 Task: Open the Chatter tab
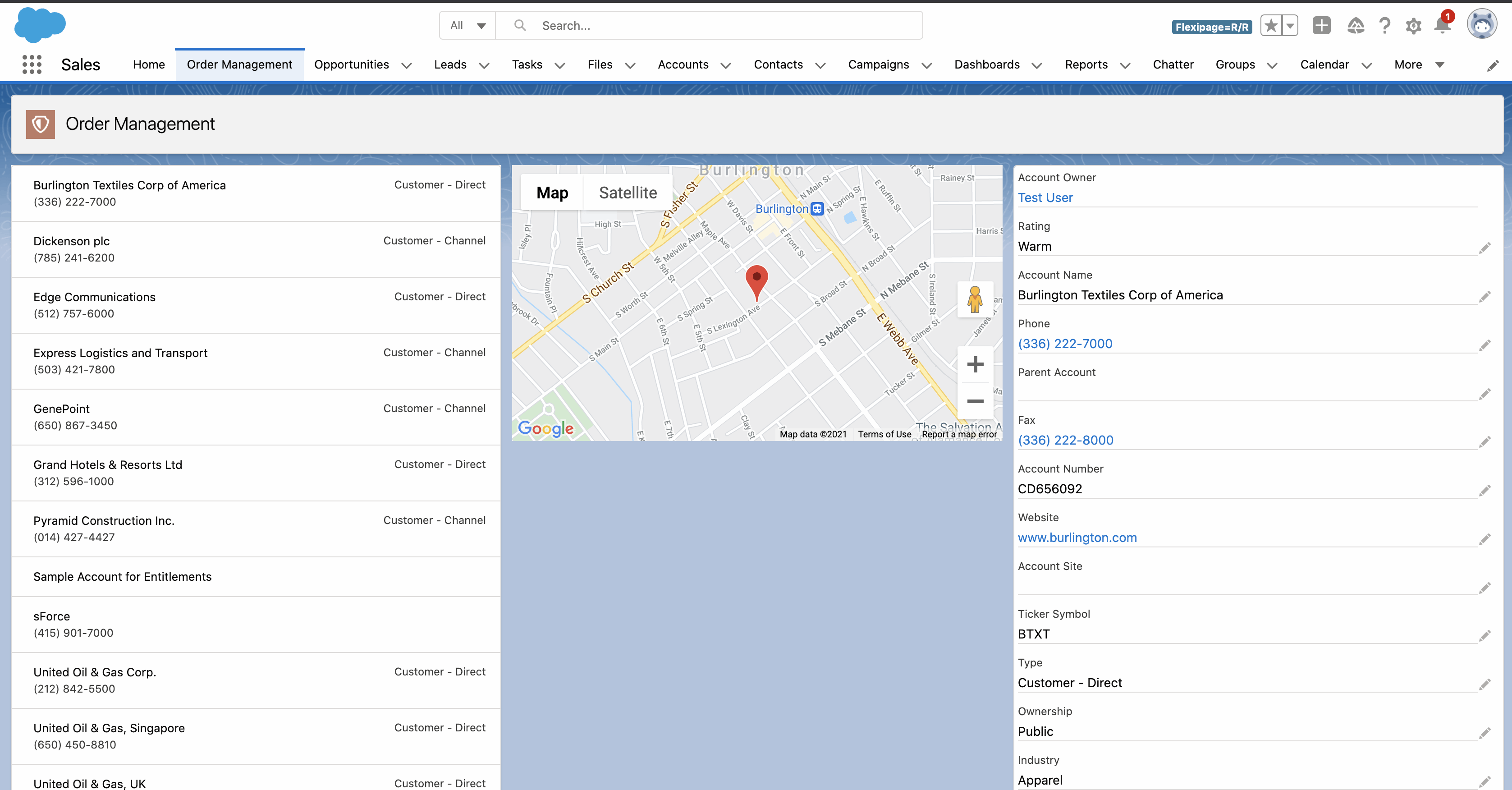coord(1173,64)
